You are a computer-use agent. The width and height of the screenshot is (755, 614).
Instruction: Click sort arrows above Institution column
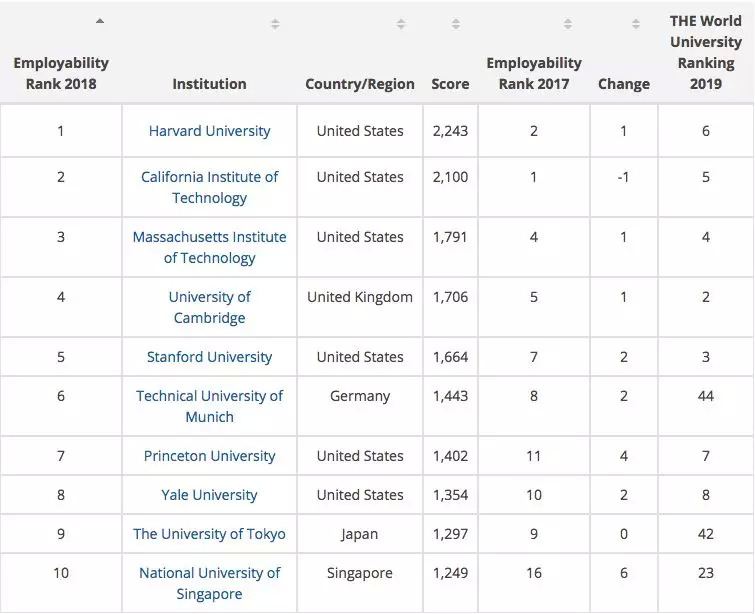pyautogui.click(x=275, y=24)
